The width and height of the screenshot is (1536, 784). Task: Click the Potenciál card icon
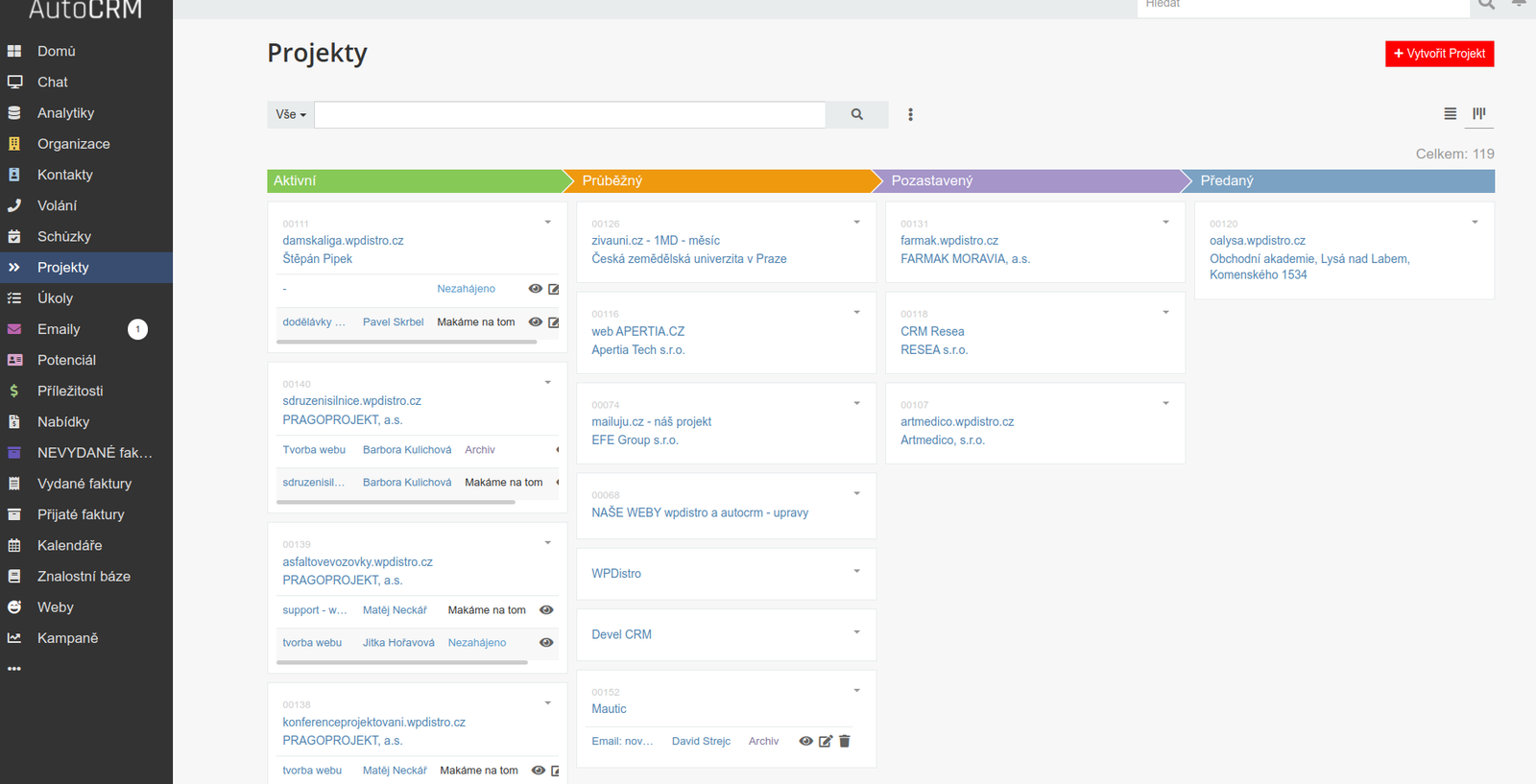14,360
